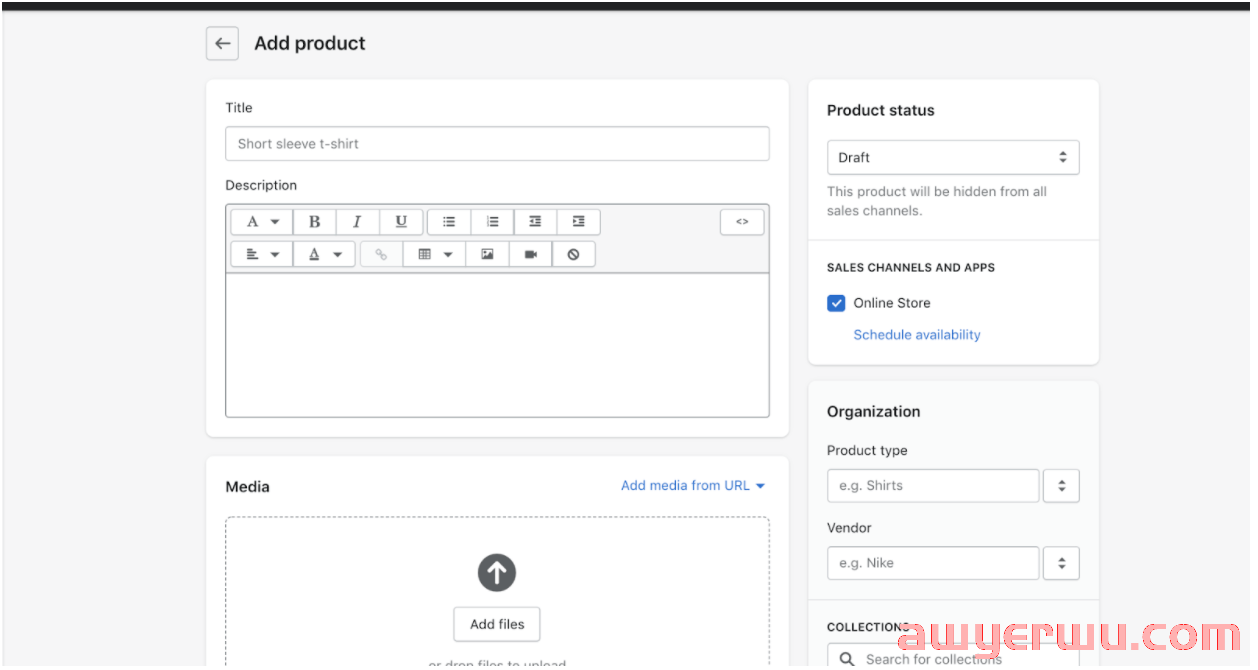
Task: Toggle italic formatting in description editor
Action: click(x=357, y=222)
